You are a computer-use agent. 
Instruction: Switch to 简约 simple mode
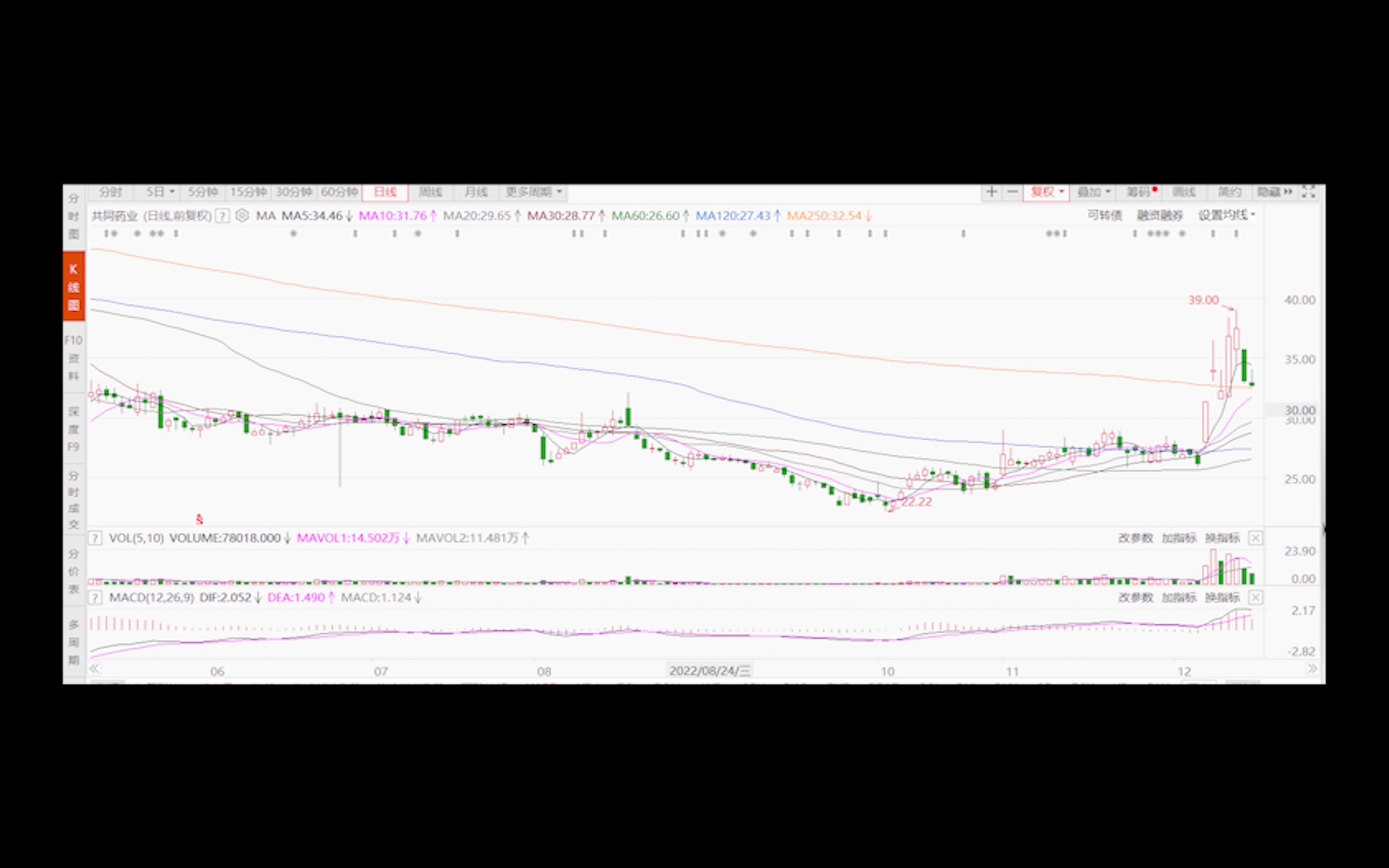tap(1229, 192)
